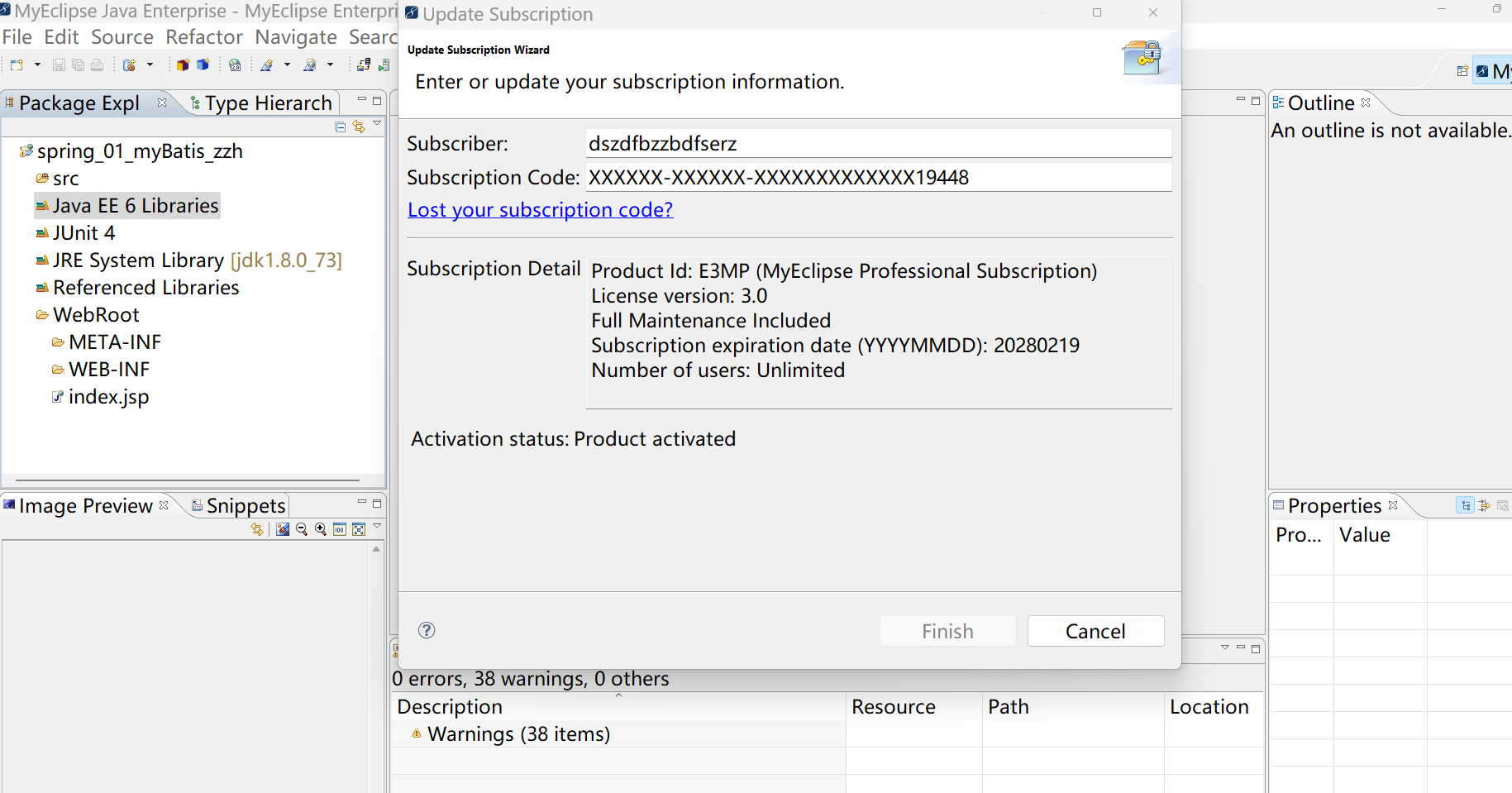Click the New wizard toolbar icon
The image size is (1512, 793).
click(x=17, y=64)
